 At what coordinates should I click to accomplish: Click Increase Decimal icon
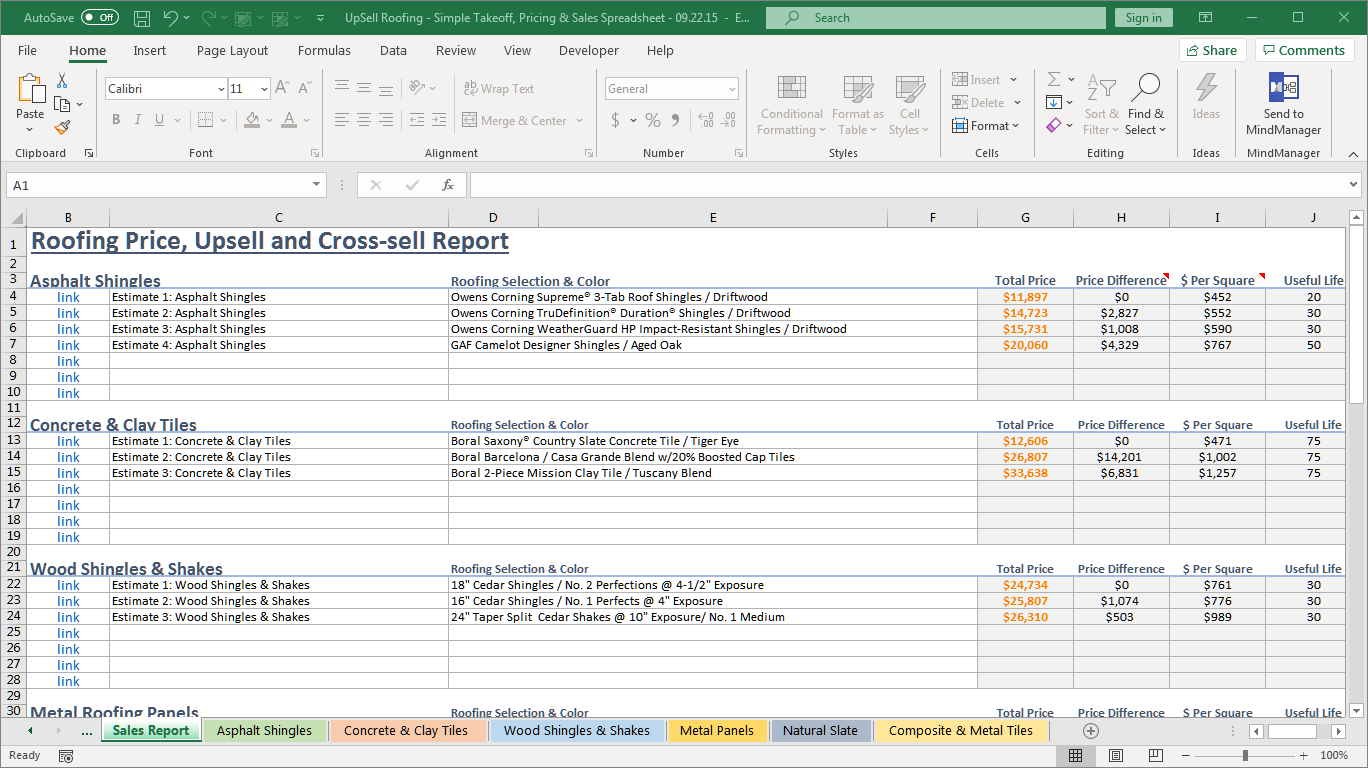pyautogui.click(x=706, y=120)
